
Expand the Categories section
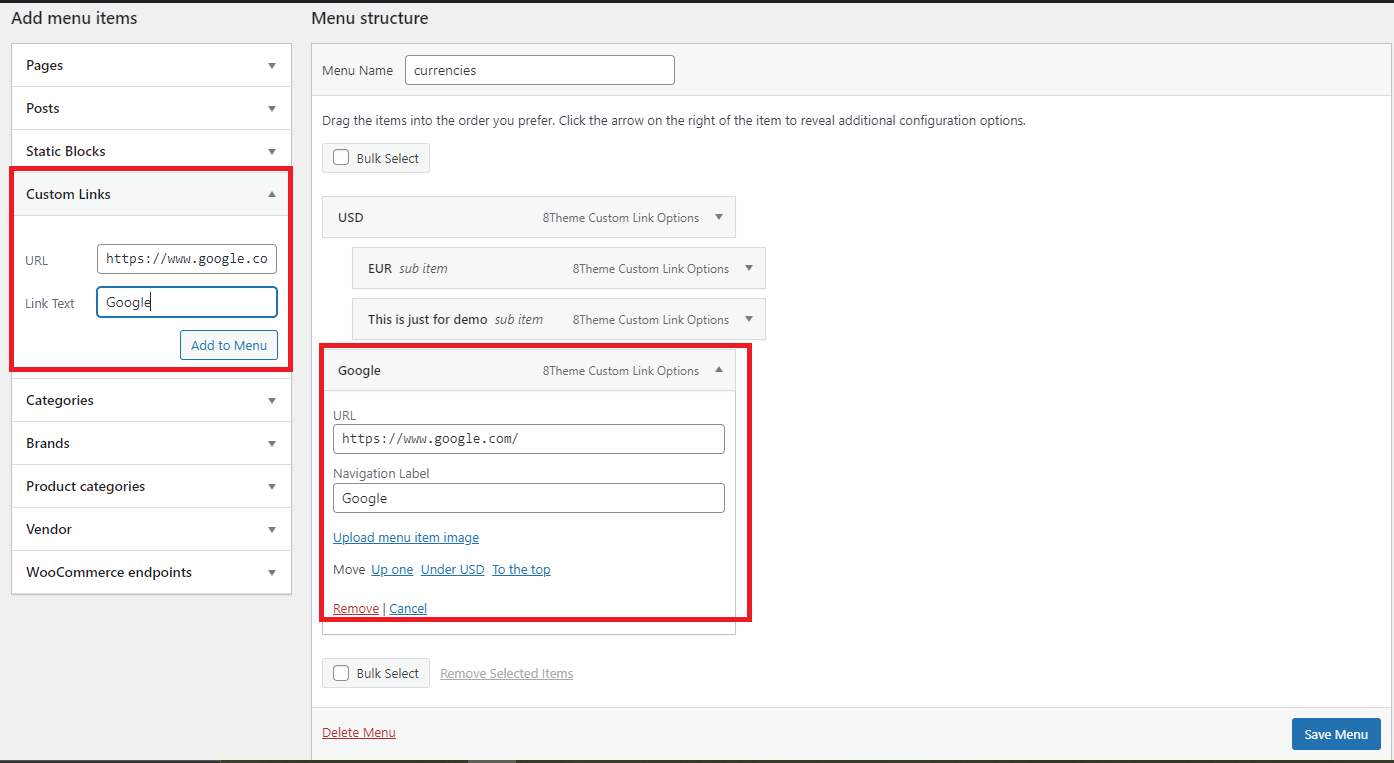click(151, 400)
